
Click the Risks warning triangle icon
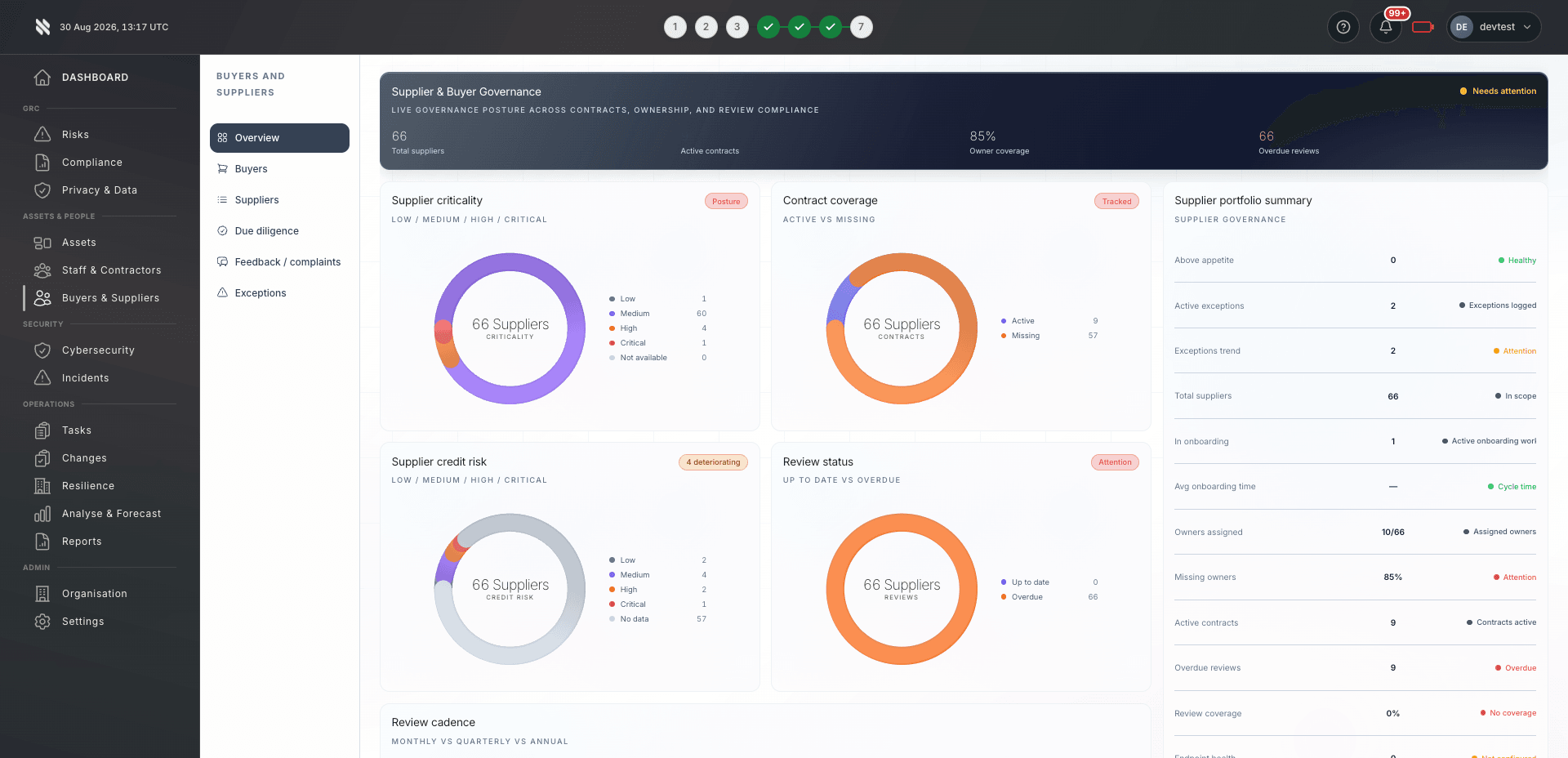click(42, 135)
